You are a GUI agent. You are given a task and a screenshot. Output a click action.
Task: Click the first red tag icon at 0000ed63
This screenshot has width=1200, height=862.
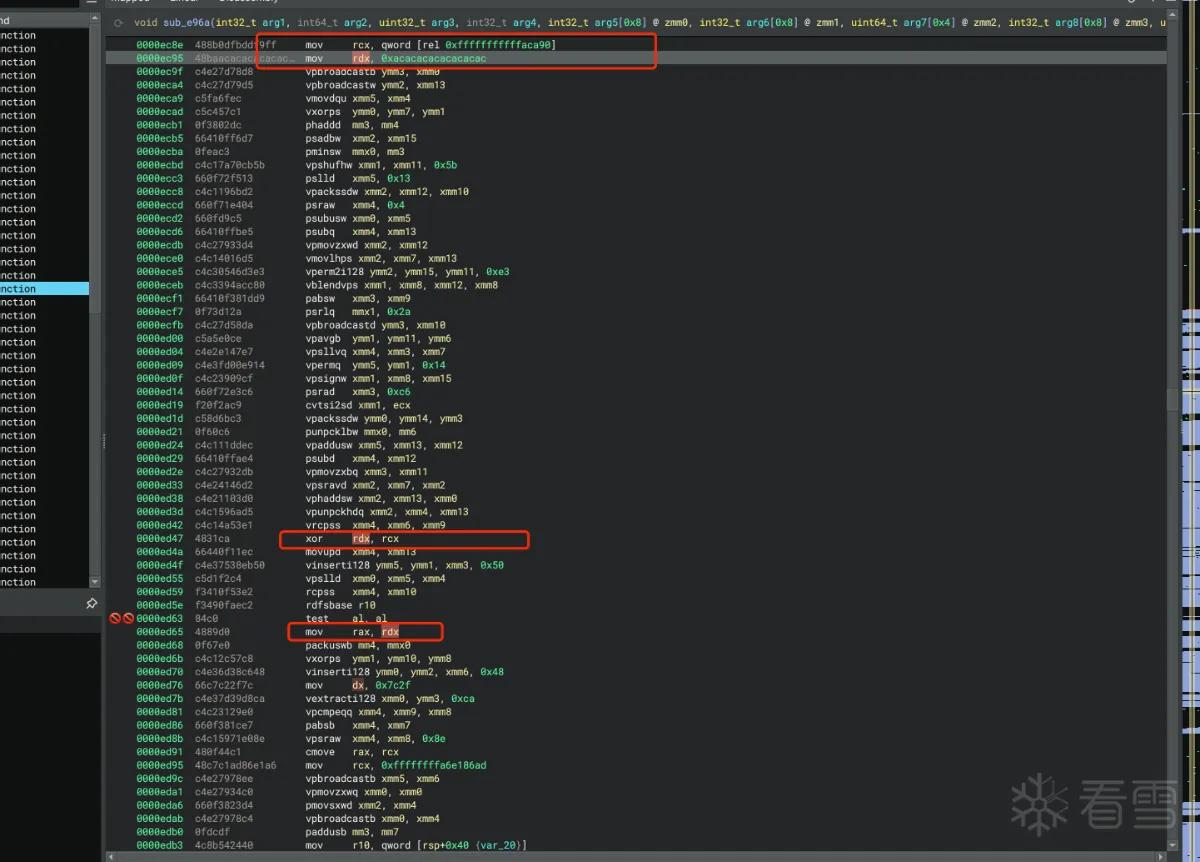pos(115,618)
